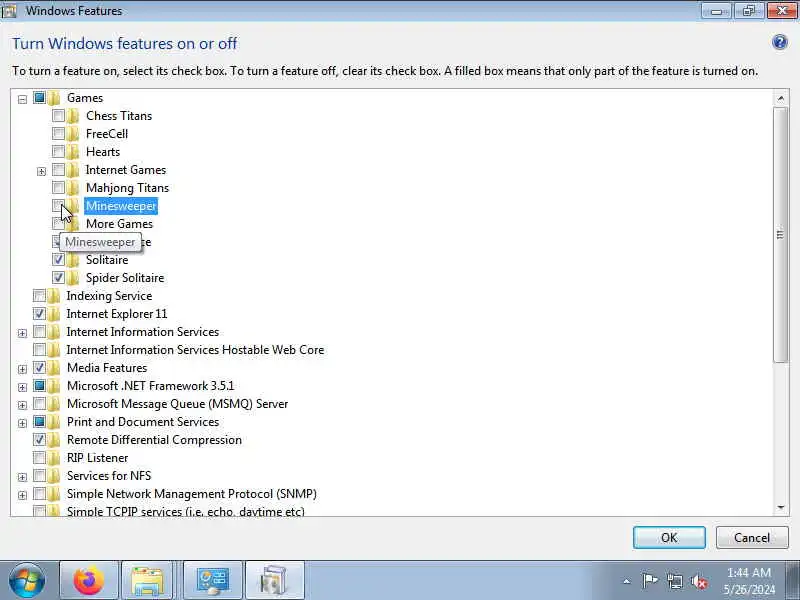Viewport: 800px width, 600px height.
Task: Click the Games folder icon
Action: 54,97
